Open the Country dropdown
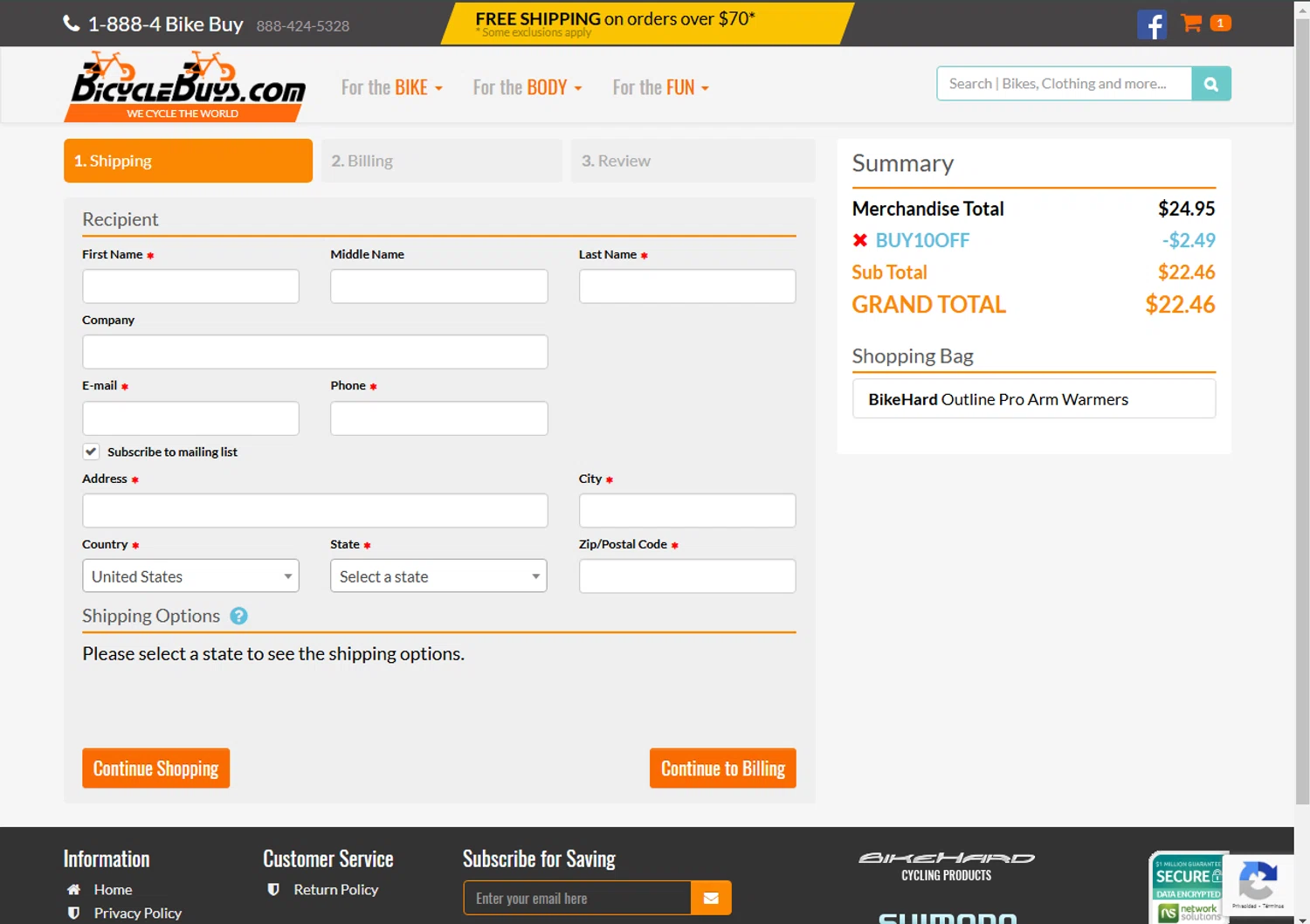 coord(190,576)
